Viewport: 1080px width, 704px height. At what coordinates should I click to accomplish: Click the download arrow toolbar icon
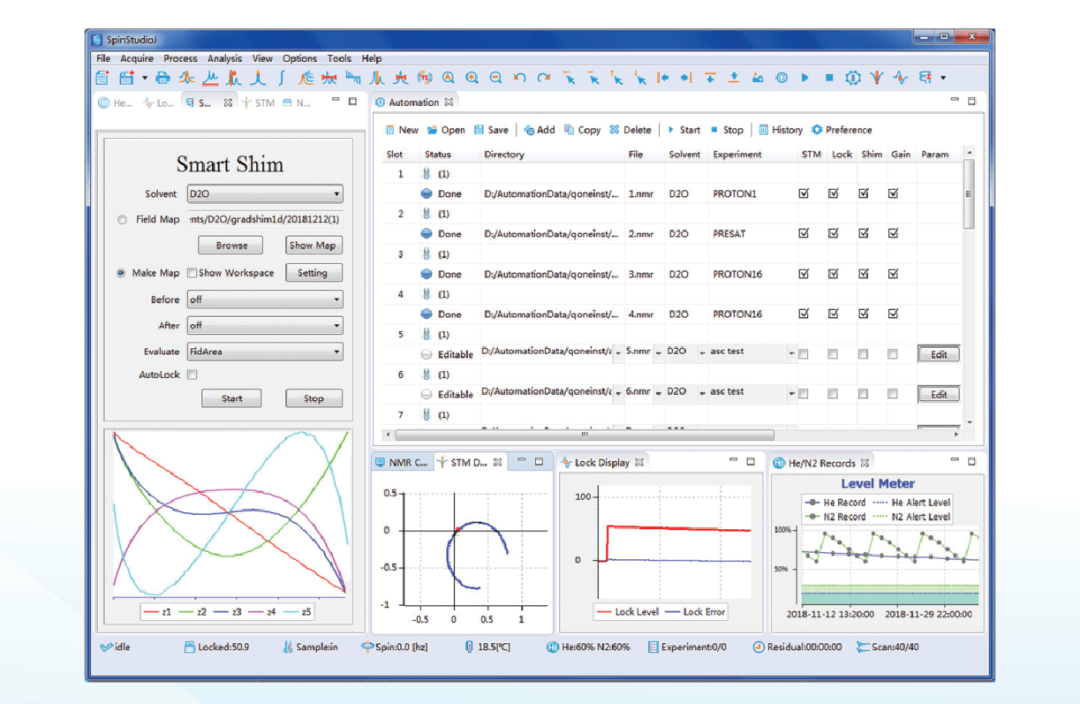click(x=734, y=78)
